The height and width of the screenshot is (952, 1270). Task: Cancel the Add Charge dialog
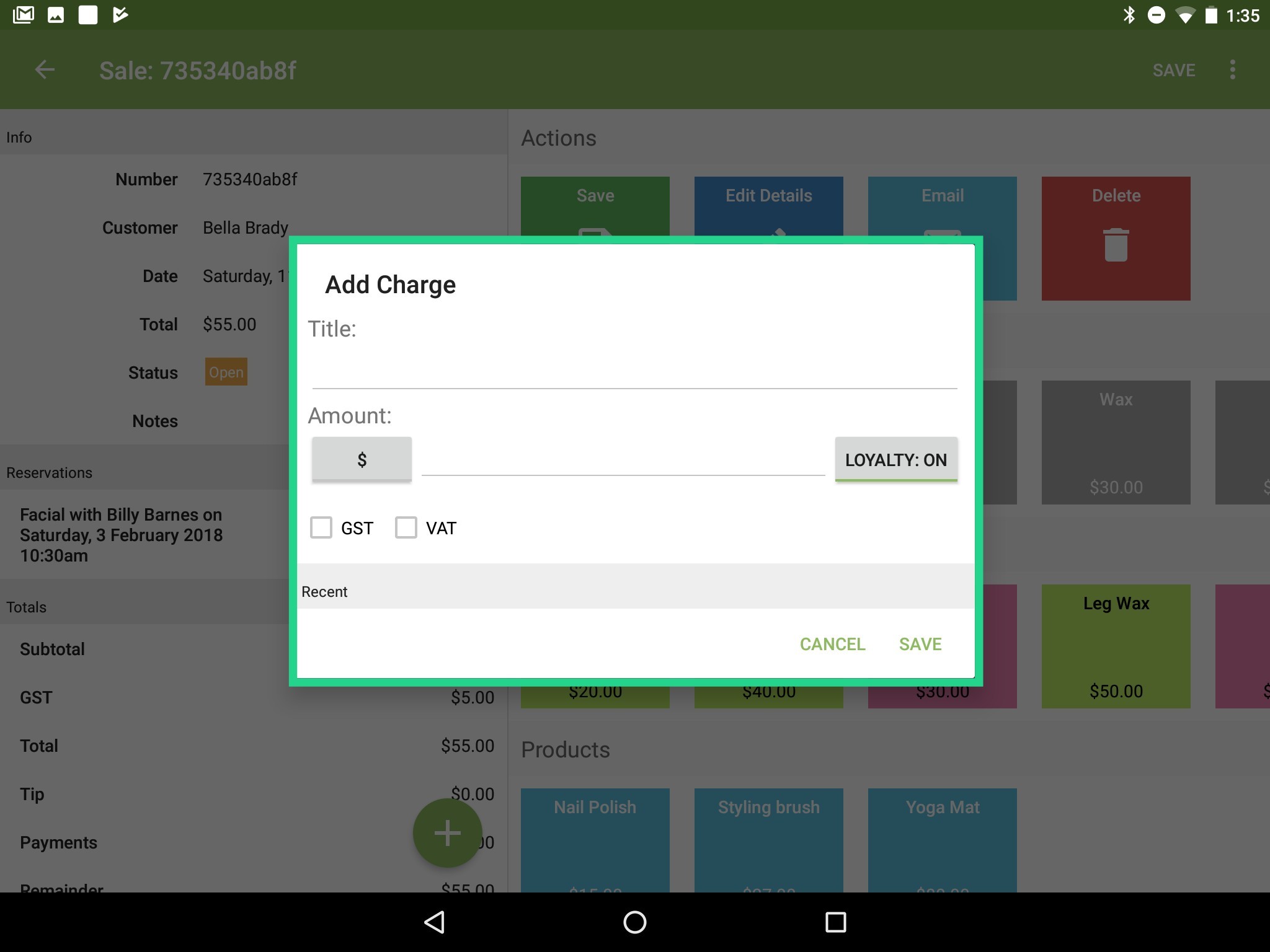[832, 644]
